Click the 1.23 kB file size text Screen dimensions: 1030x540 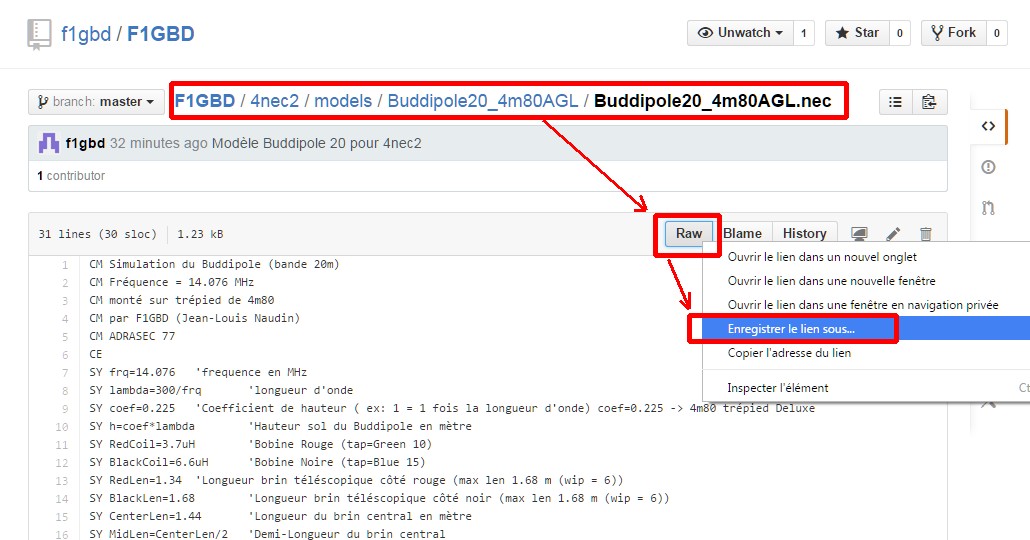click(x=200, y=234)
